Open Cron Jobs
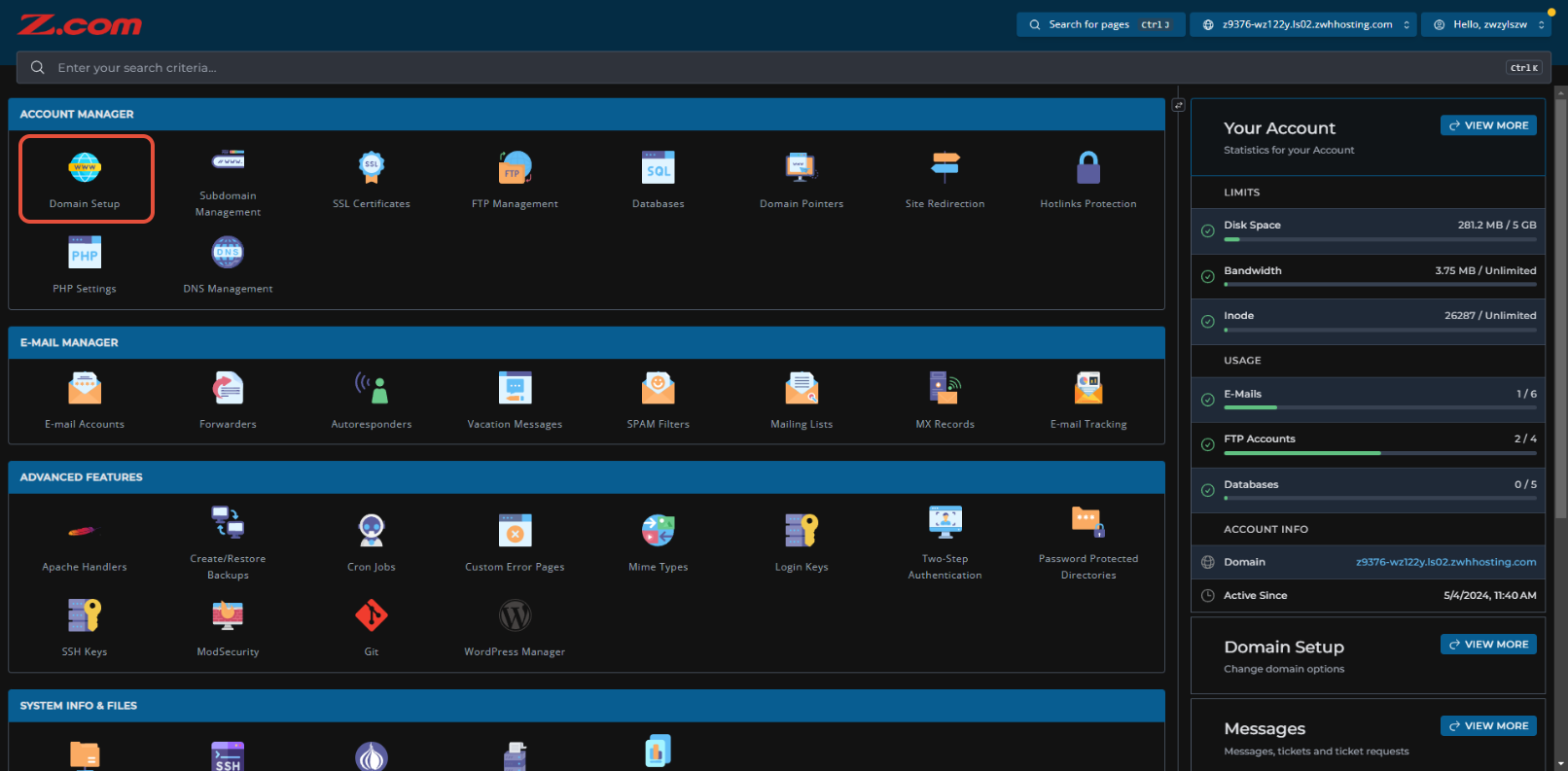 (x=372, y=543)
